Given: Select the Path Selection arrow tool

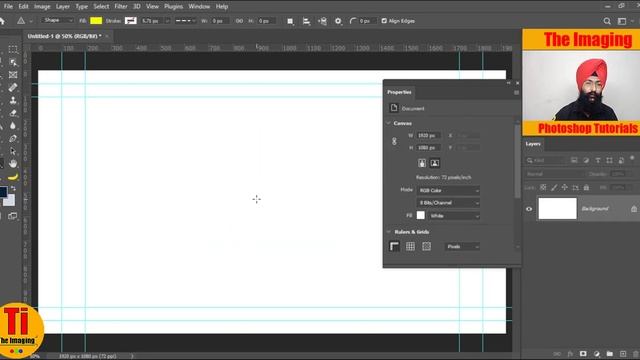Looking at the screenshot, I should tap(13, 151).
